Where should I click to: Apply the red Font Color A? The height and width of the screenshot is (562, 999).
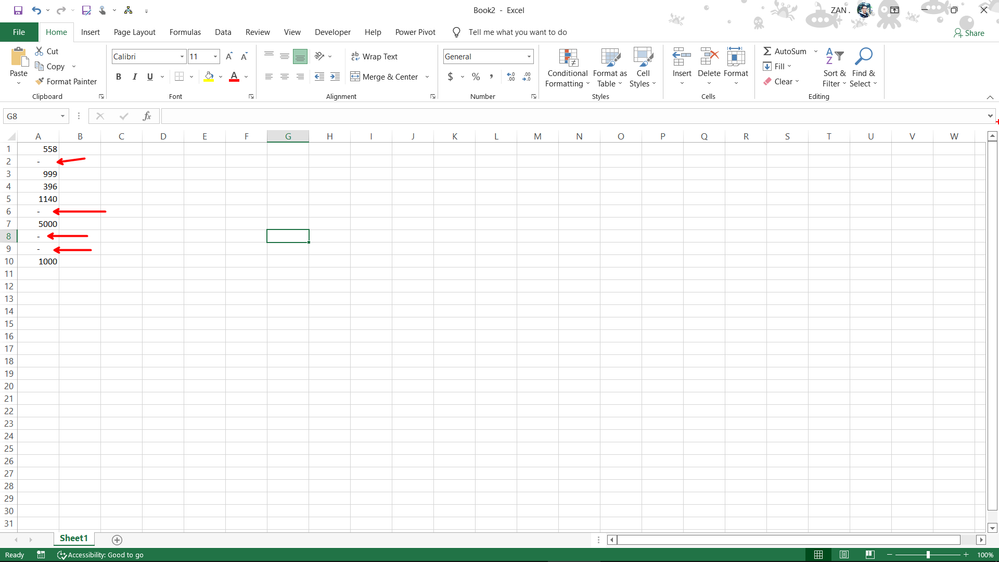[234, 76]
